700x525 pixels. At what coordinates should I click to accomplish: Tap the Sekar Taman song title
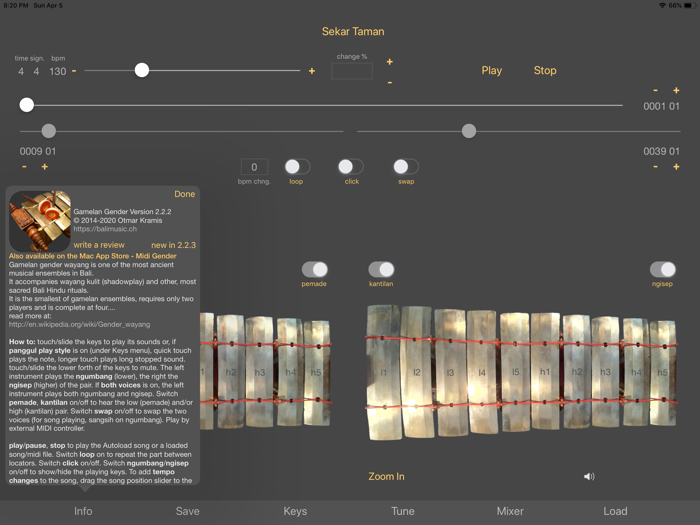[353, 32]
